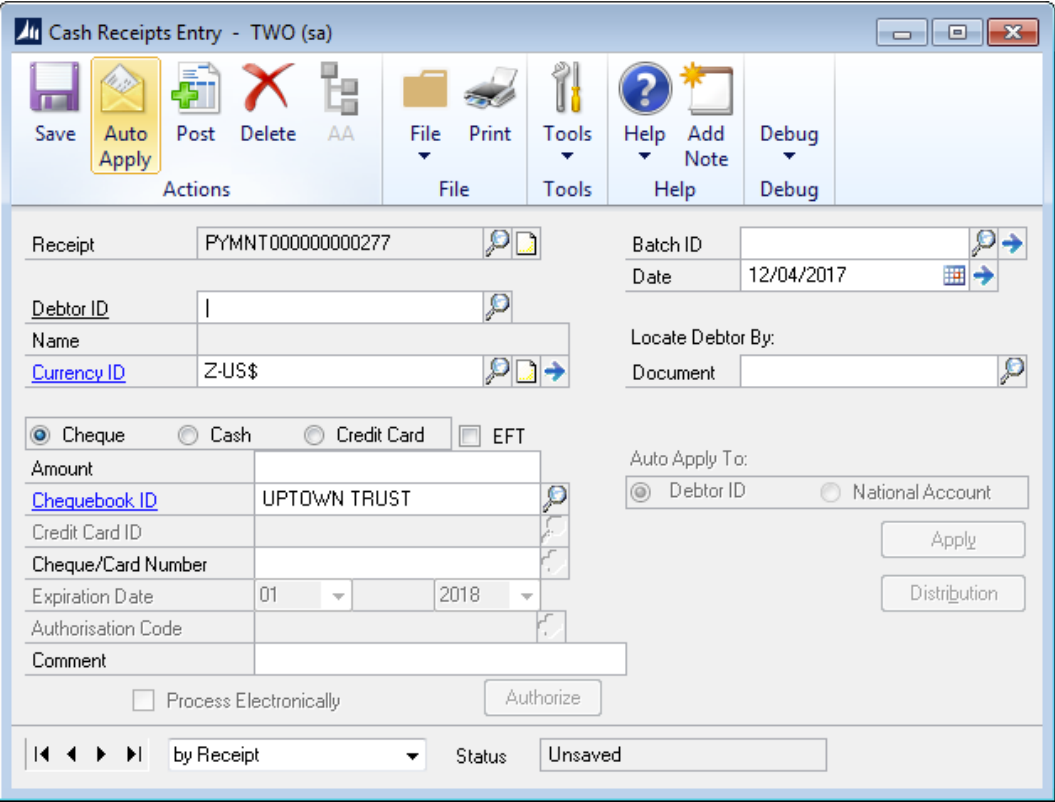Open the Help menu
1055x802 pixels.
[x=644, y=143]
